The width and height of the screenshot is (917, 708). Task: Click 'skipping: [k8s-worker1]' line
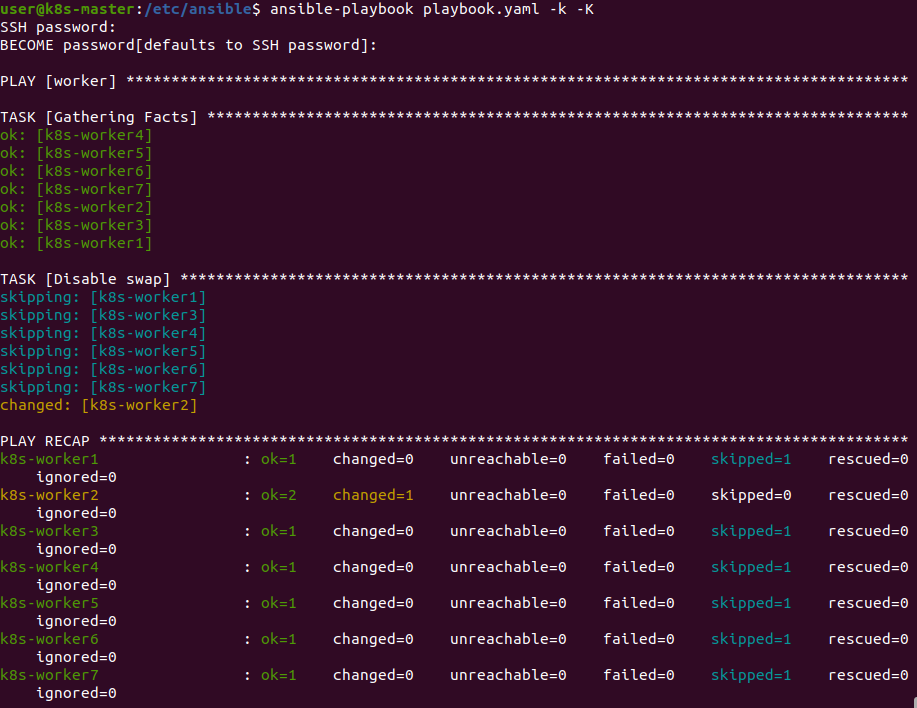click(x=103, y=297)
